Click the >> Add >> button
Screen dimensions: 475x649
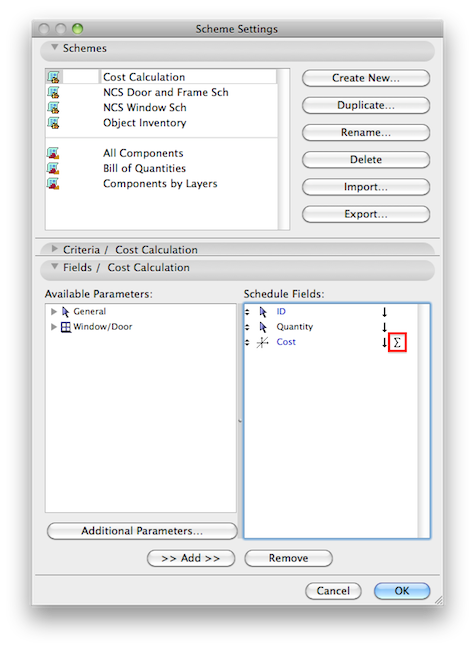[191, 558]
